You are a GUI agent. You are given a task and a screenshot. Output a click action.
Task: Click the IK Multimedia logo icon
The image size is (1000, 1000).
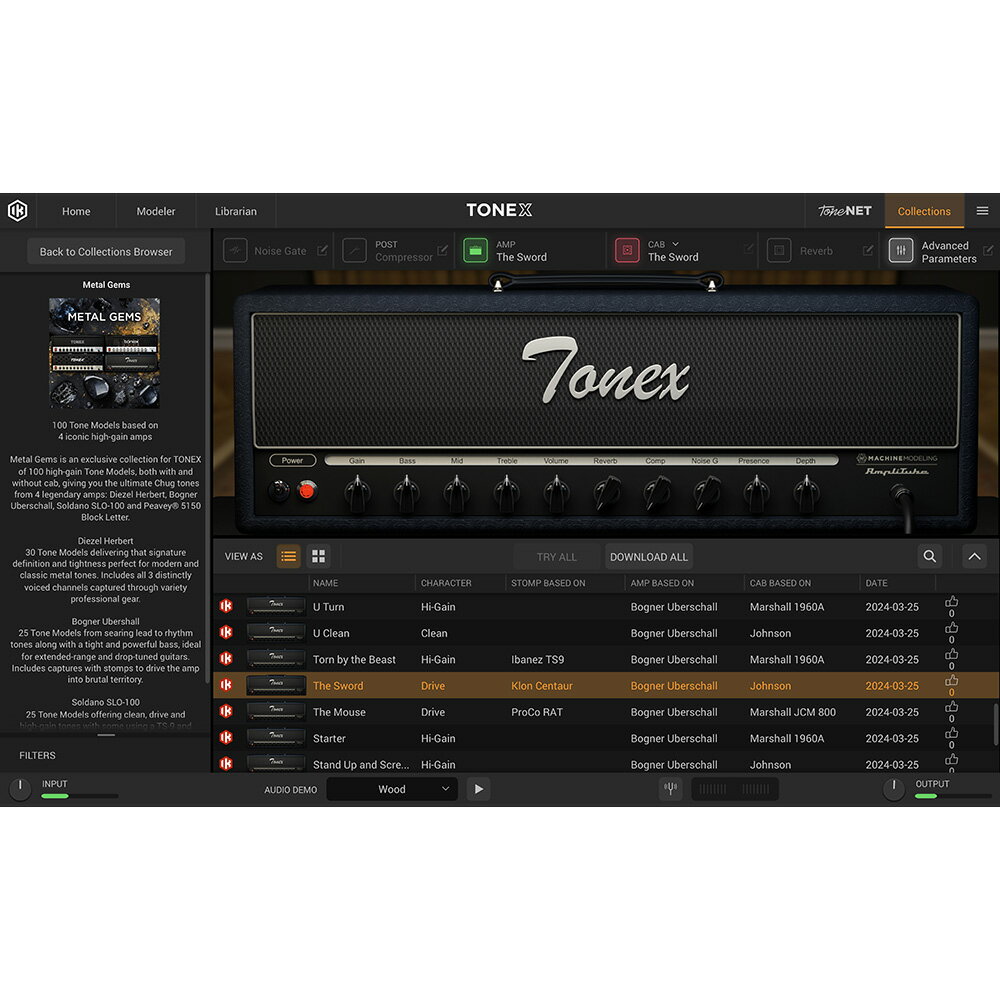pos(18,210)
